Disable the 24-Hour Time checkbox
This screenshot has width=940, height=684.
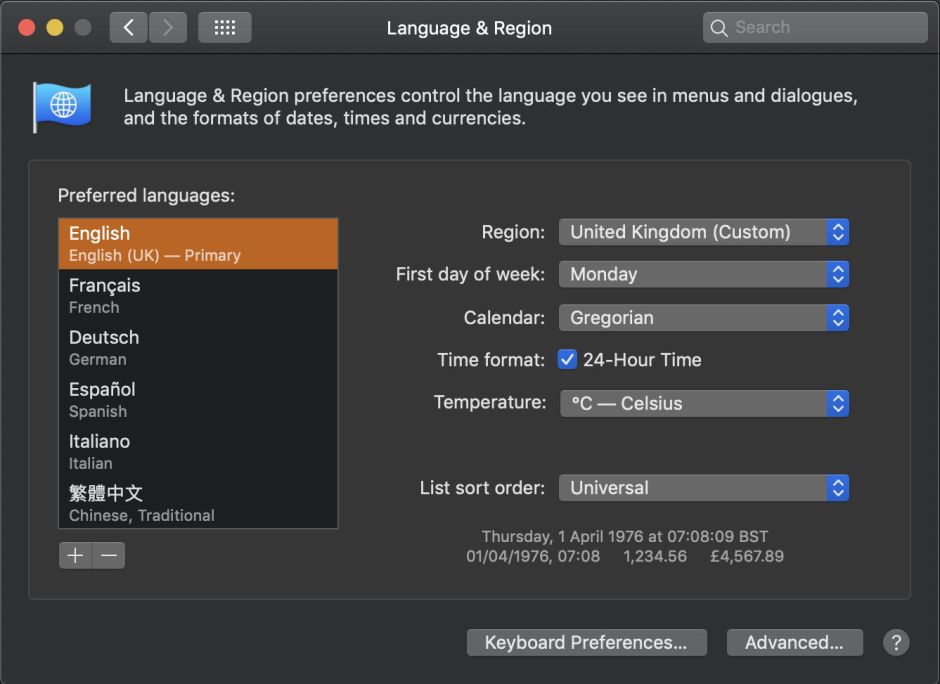567,360
